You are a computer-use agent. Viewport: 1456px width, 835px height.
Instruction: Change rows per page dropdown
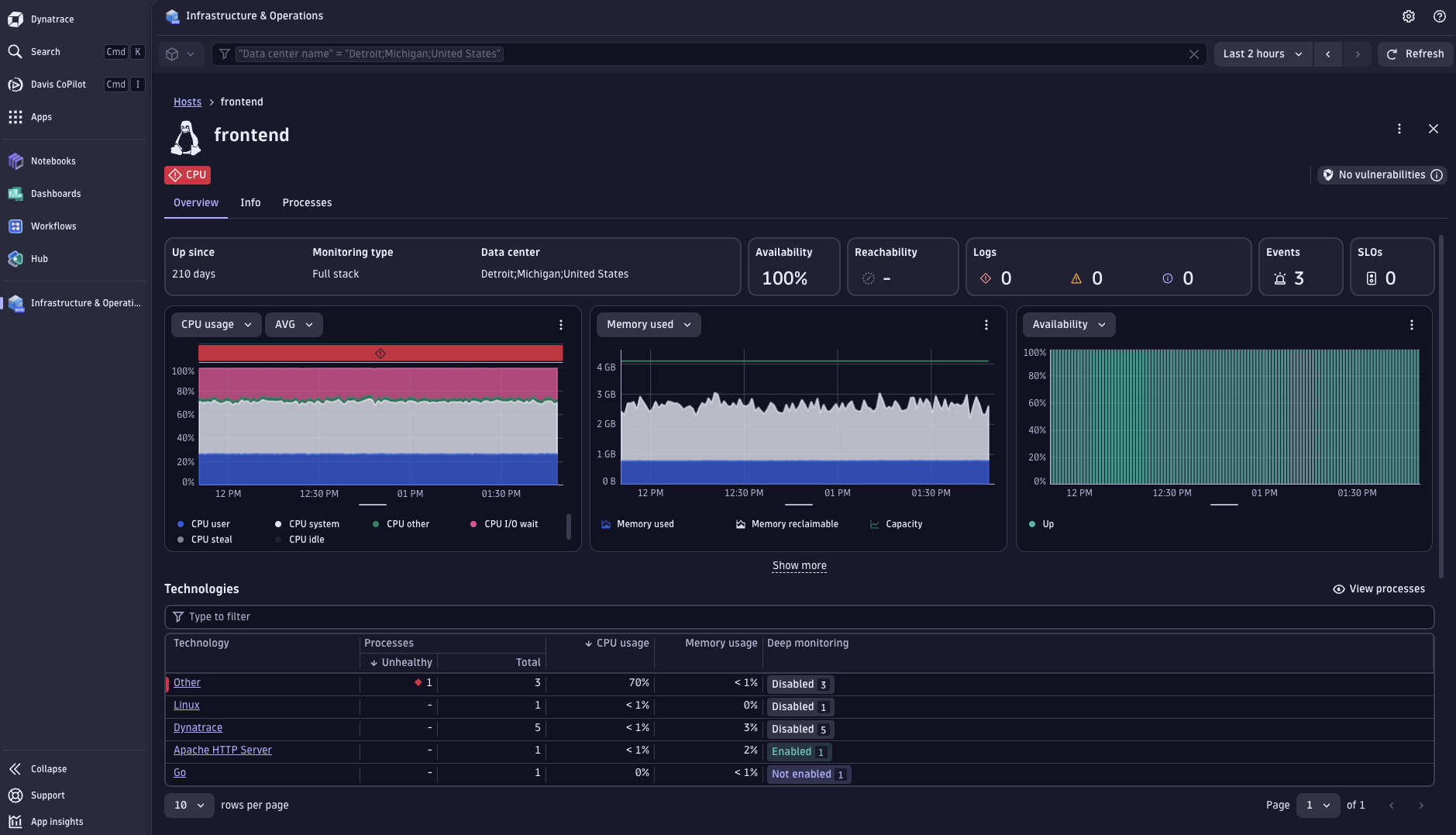(x=189, y=806)
